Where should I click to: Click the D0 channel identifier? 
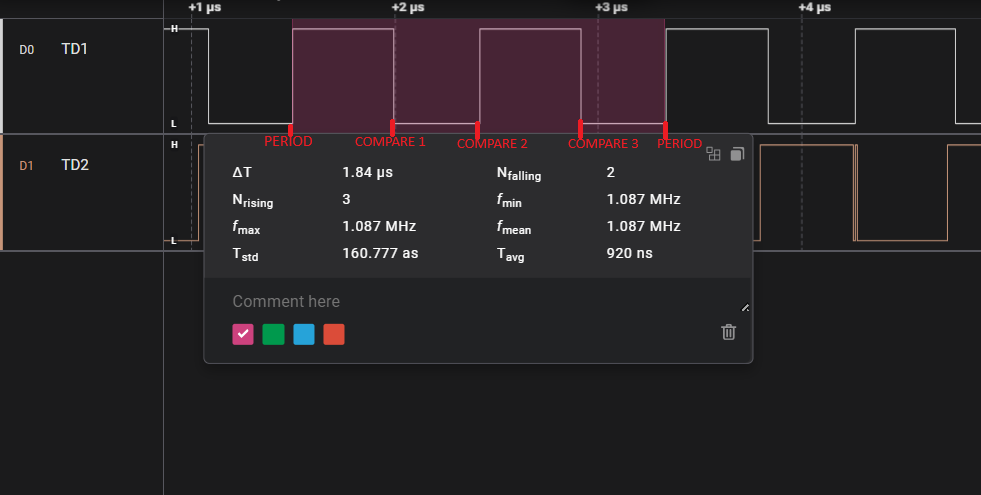26,50
